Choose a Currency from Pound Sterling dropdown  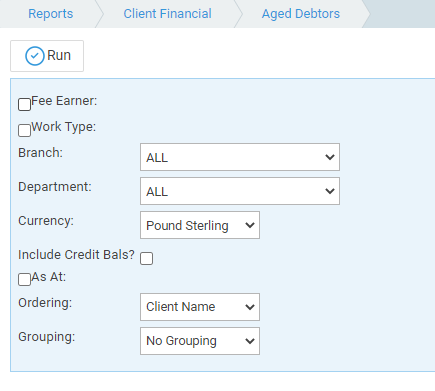point(200,225)
